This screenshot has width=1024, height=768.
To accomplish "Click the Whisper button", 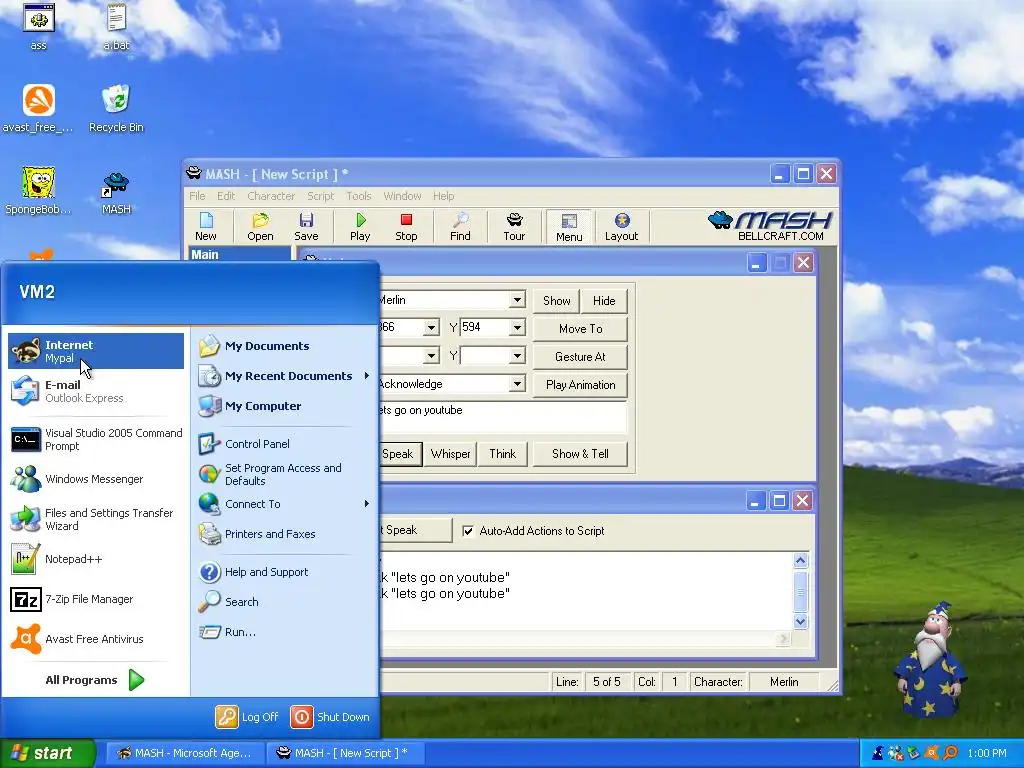I will (450, 454).
